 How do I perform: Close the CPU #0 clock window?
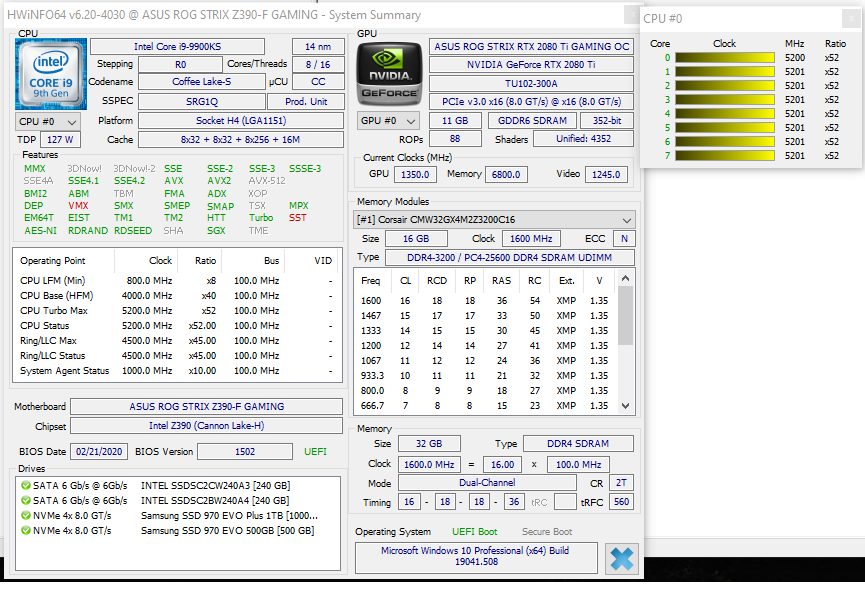point(850,18)
